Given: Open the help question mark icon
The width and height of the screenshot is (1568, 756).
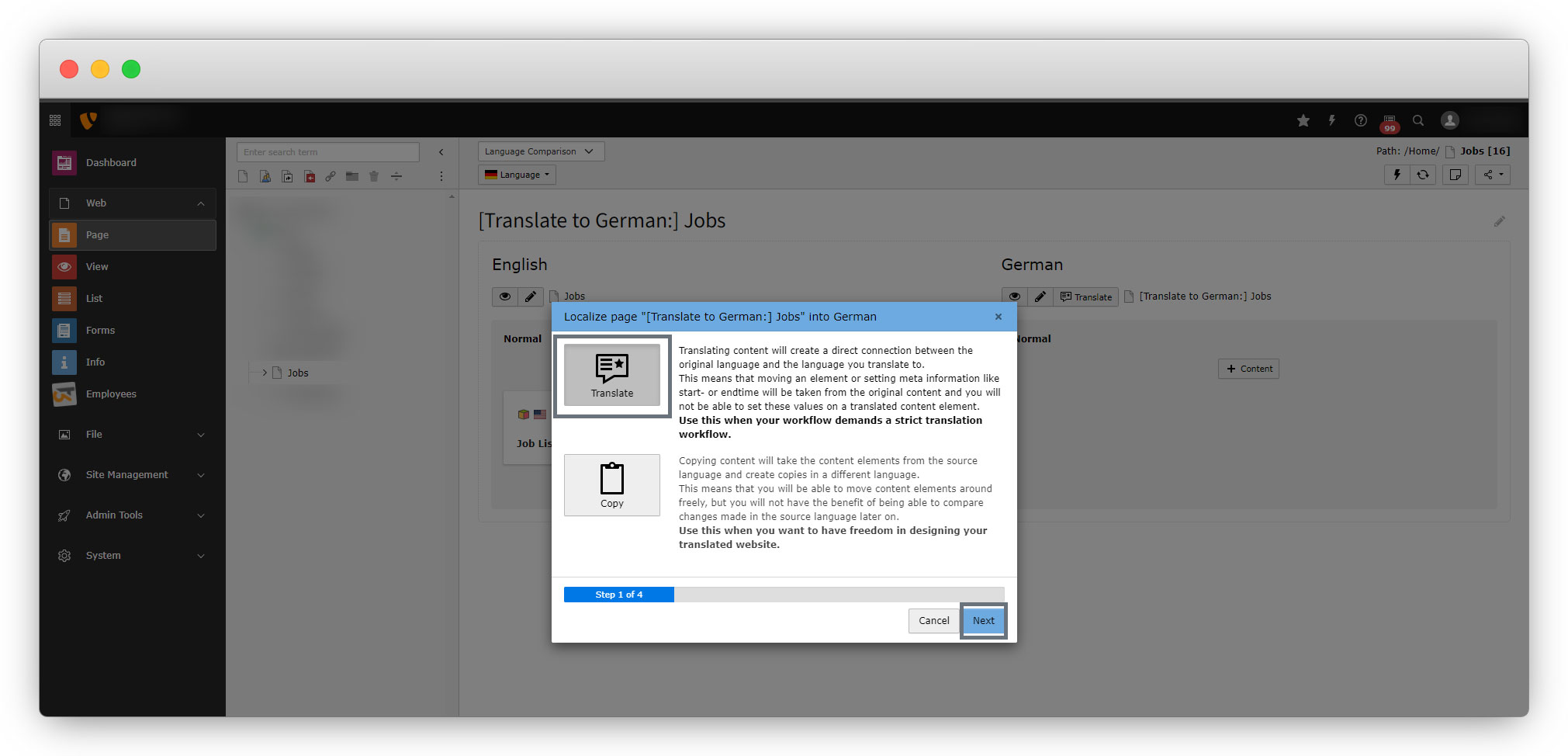Looking at the screenshot, I should click(1361, 120).
